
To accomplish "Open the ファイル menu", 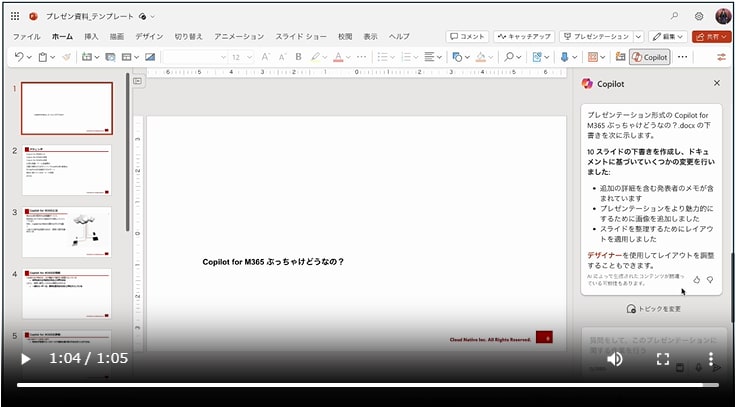I will (x=26, y=36).
